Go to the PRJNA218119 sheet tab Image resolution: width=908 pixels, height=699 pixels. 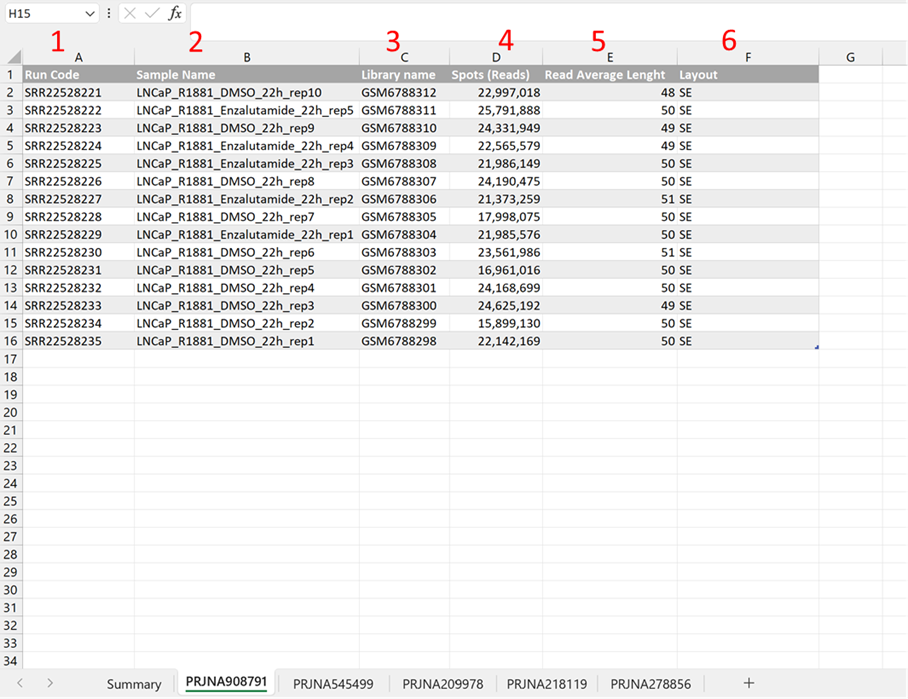click(x=546, y=684)
